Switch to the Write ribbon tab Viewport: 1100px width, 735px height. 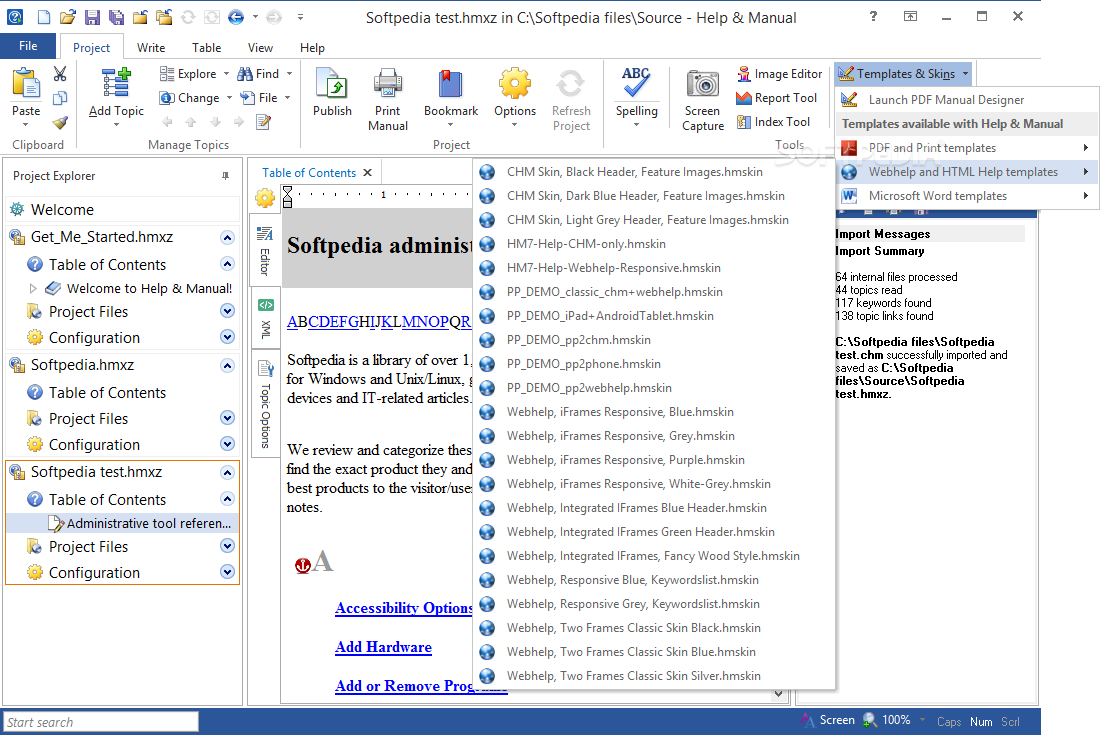click(x=151, y=48)
